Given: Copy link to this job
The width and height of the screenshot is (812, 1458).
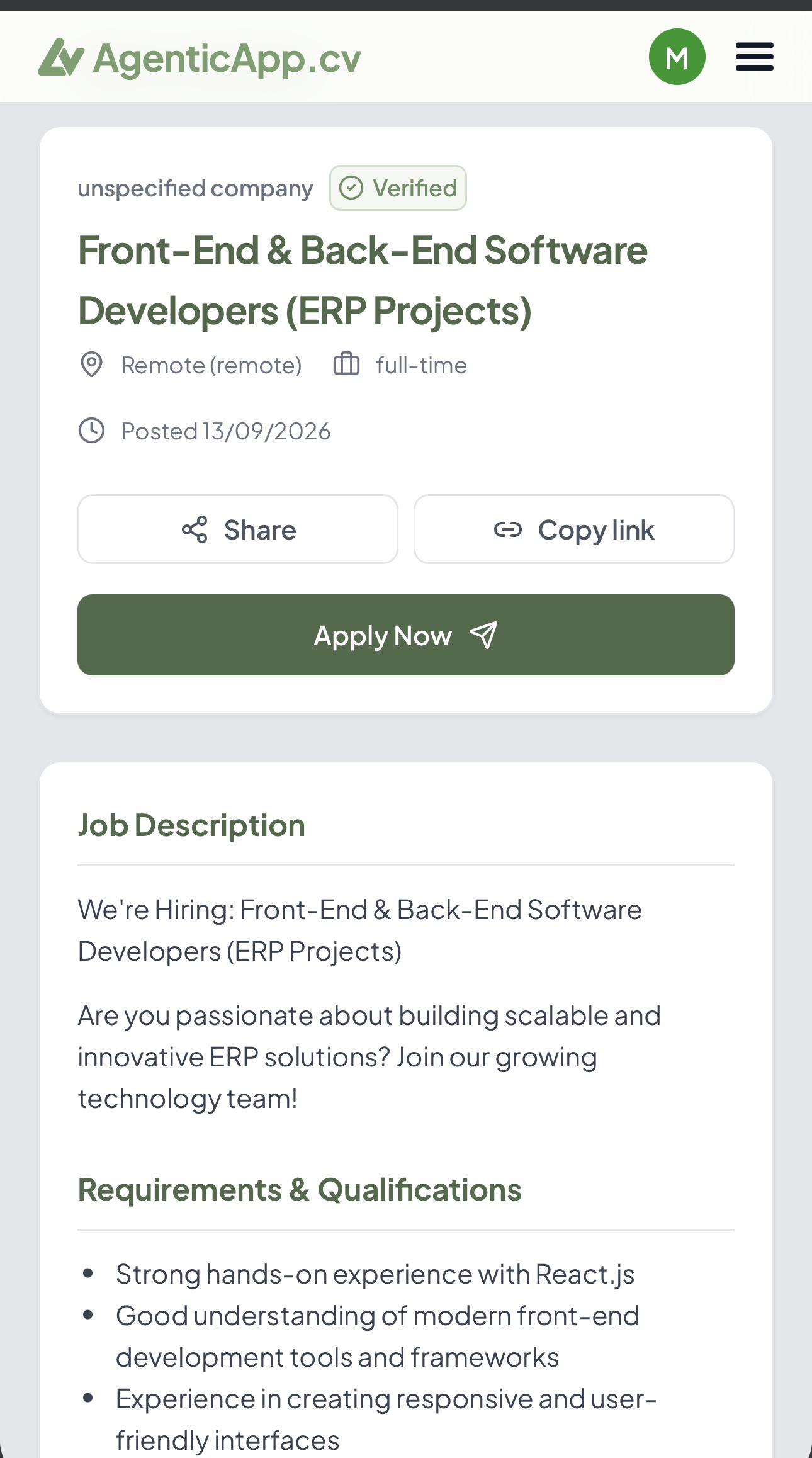Looking at the screenshot, I should click(x=573, y=529).
